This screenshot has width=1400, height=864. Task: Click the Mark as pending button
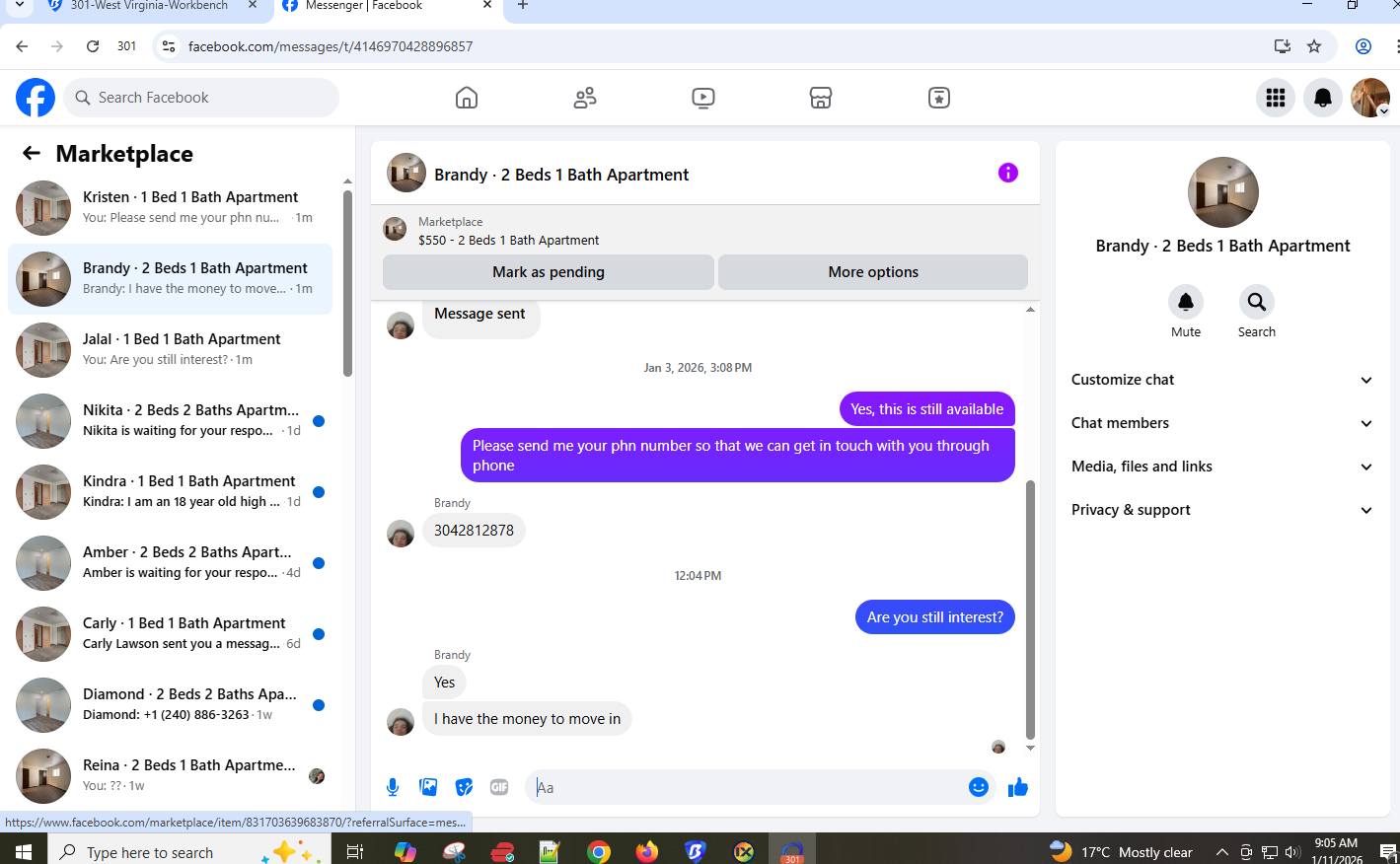pyautogui.click(x=549, y=272)
